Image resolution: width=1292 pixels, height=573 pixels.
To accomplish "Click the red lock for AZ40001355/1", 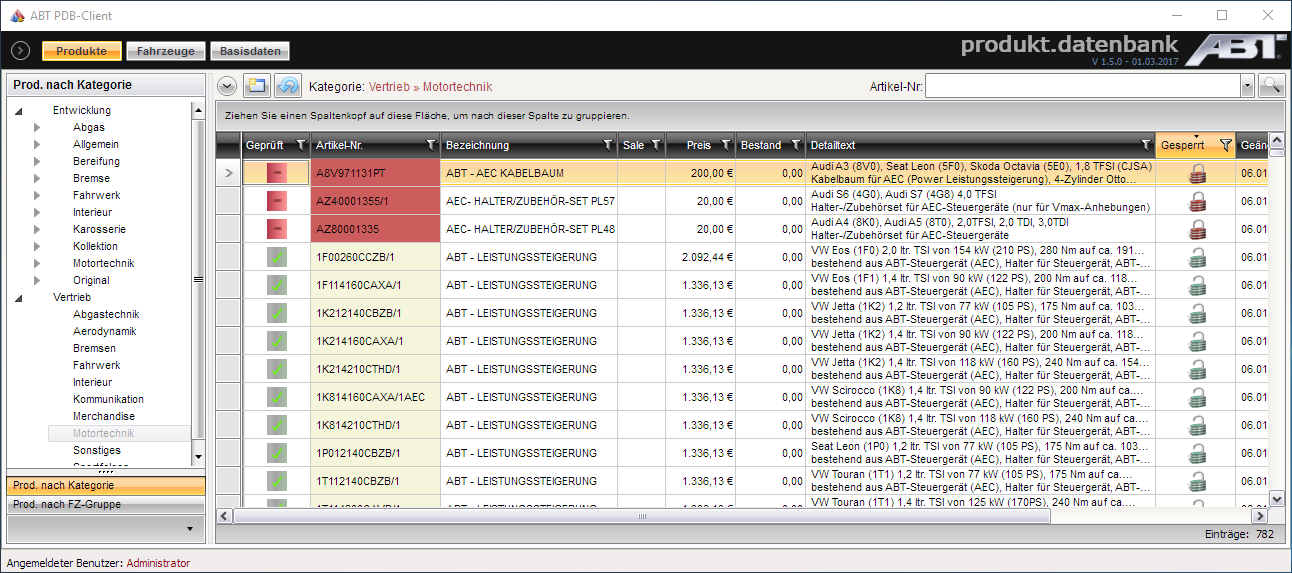I will click(x=1196, y=201).
